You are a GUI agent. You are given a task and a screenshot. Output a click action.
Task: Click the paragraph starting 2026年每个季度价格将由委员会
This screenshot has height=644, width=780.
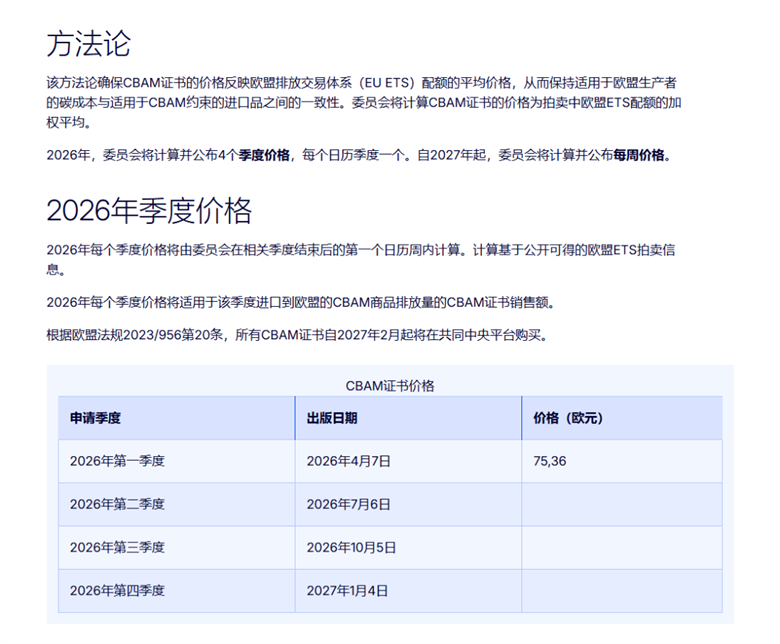tap(361, 260)
